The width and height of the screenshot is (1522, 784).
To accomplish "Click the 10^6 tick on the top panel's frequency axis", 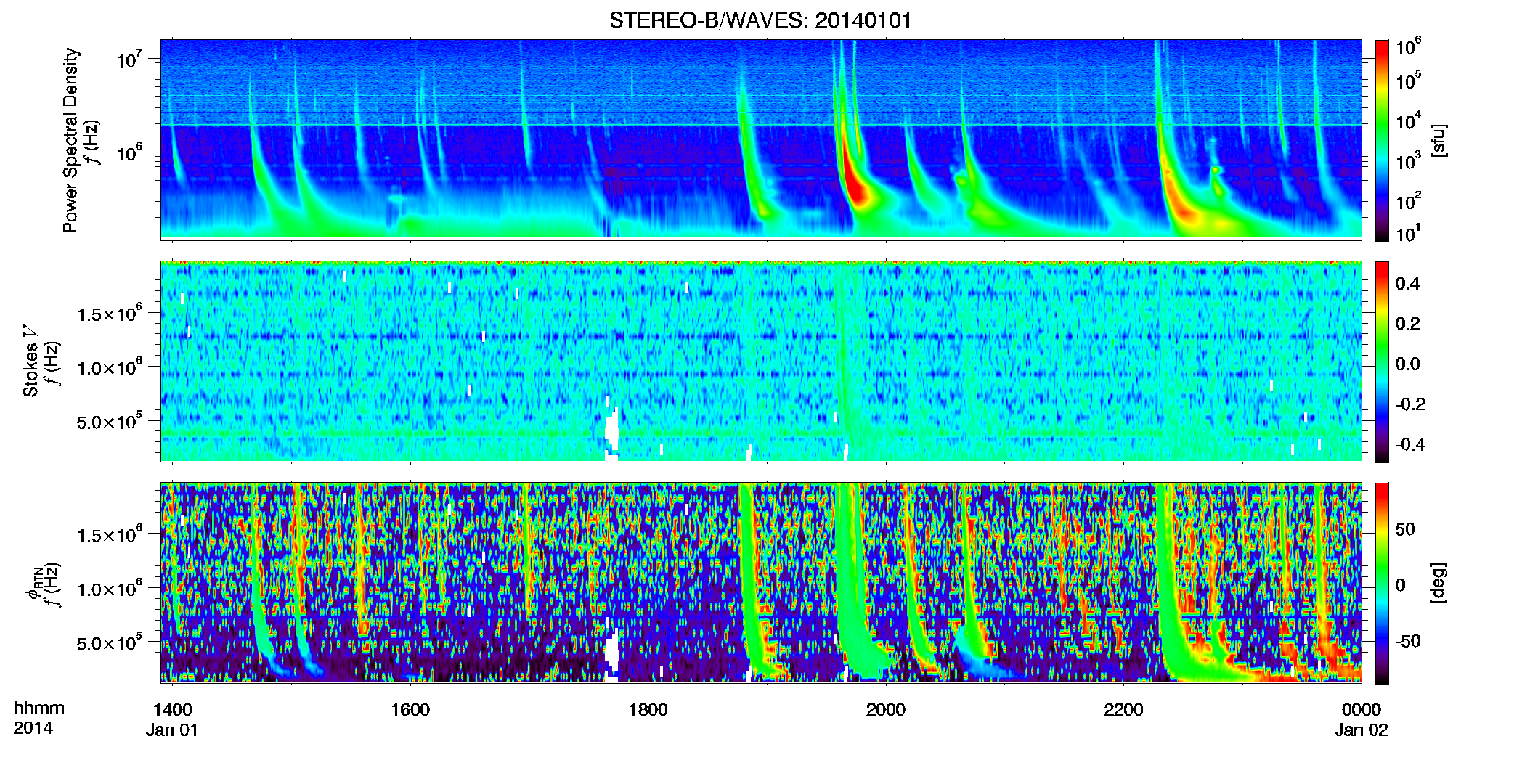I will point(129,153).
